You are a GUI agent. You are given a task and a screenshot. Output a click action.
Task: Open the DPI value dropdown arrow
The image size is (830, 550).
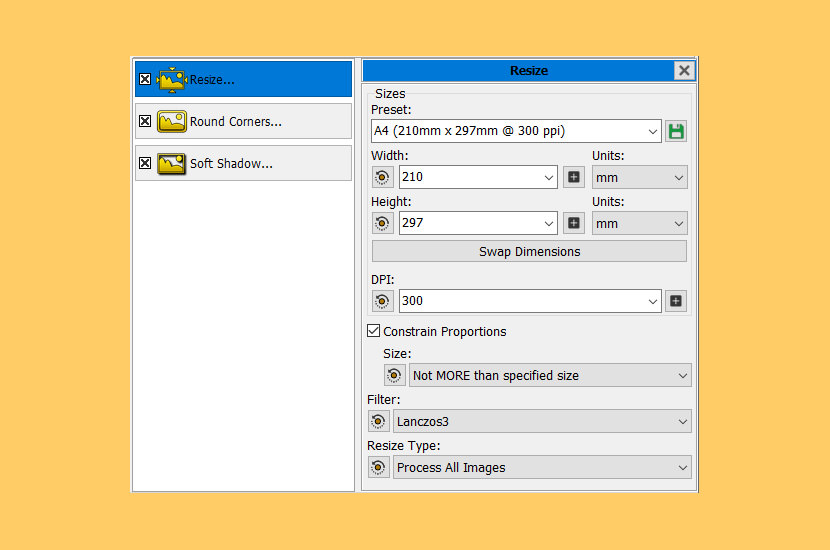pyautogui.click(x=653, y=301)
